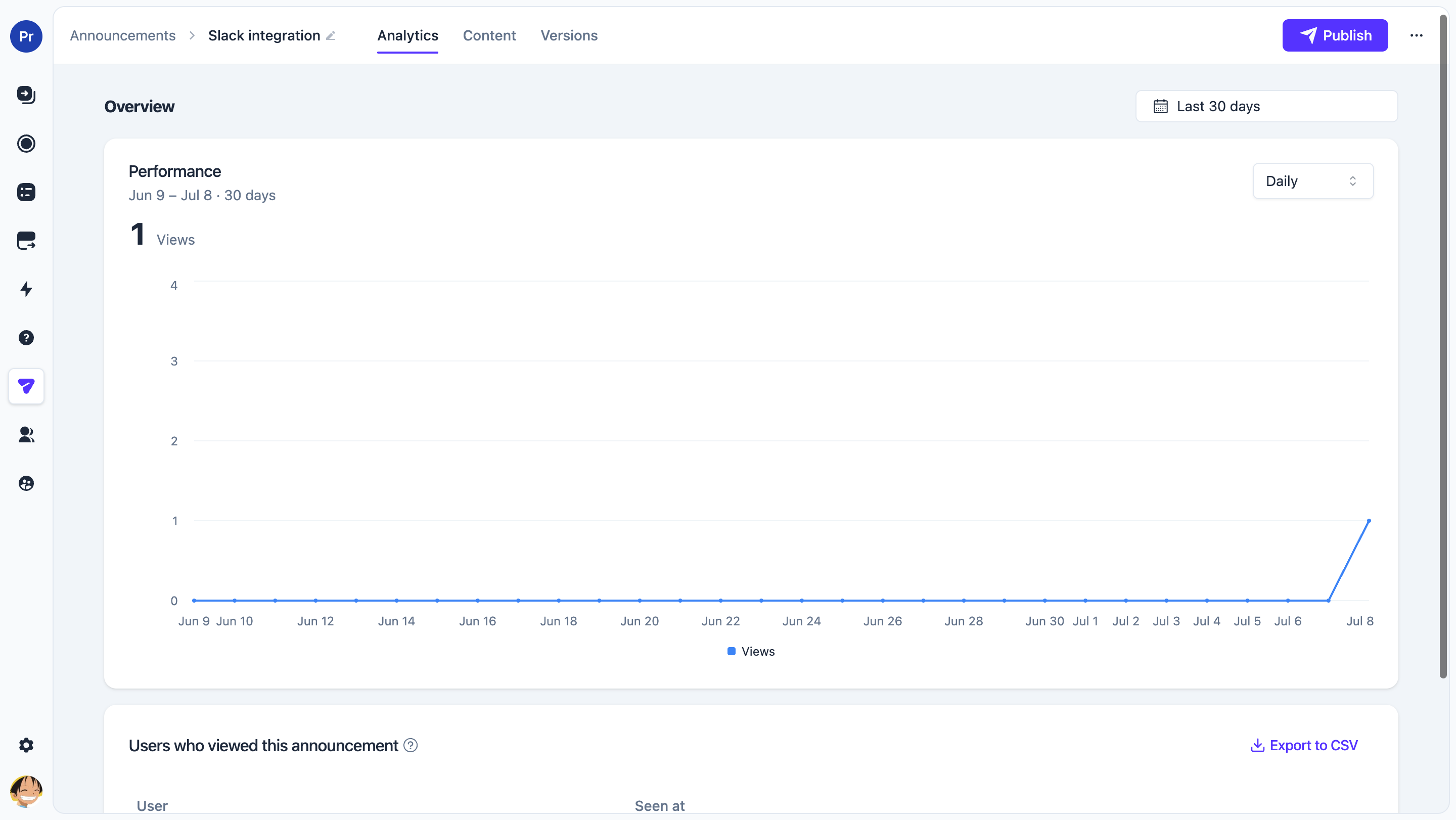
Task: Click the Seen at column header
Action: point(659,806)
